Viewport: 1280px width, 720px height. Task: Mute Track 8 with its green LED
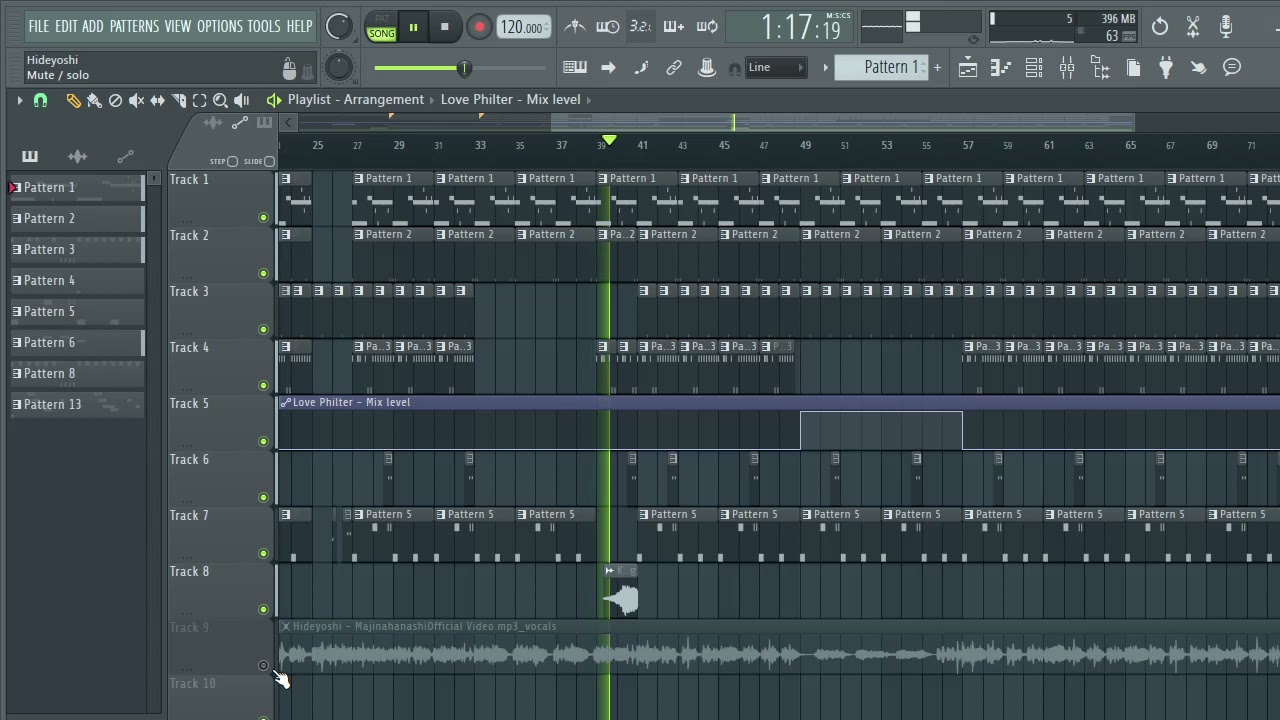click(x=264, y=609)
